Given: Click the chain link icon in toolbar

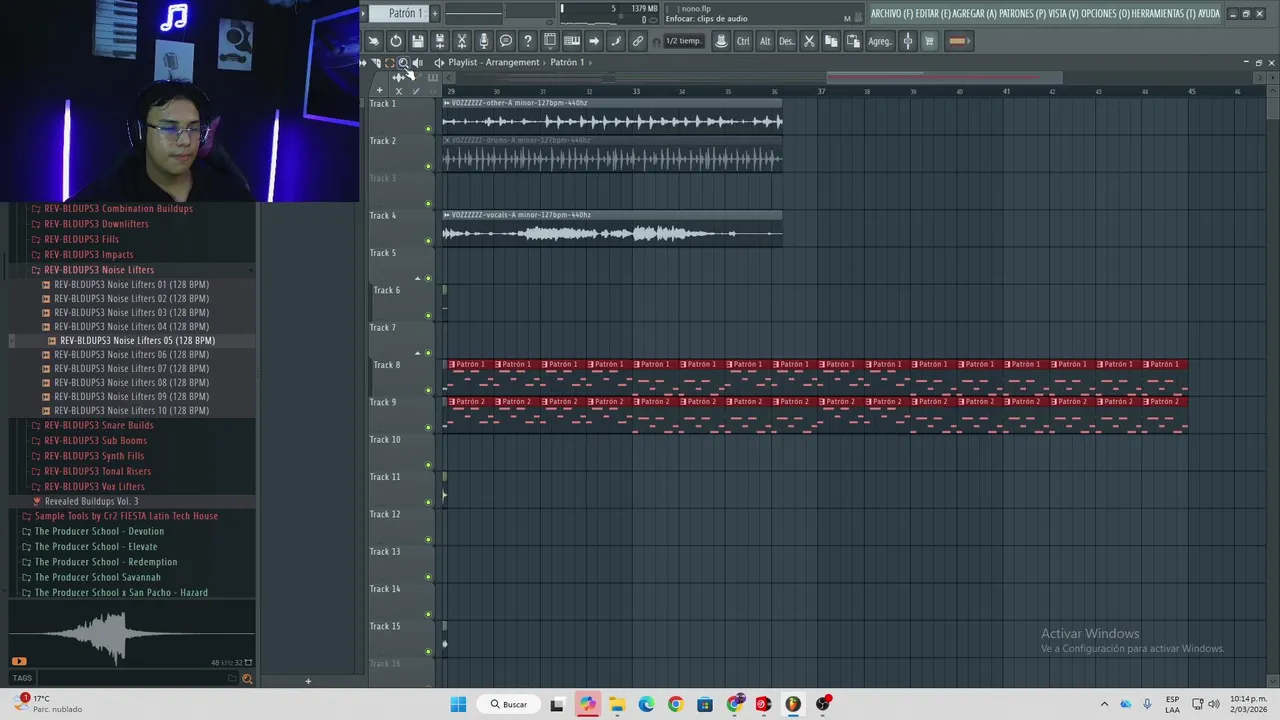Looking at the screenshot, I should pyautogui.click(x=638, y=41).
